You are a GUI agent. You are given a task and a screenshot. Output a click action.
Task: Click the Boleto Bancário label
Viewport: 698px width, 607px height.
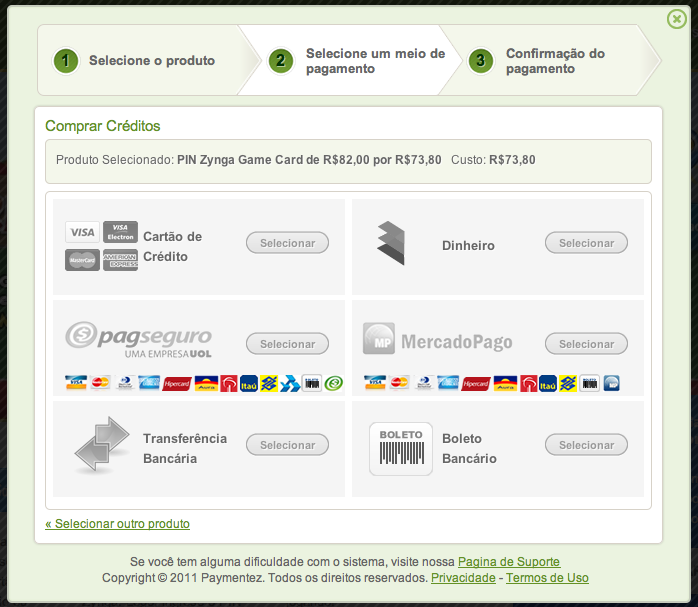(469, 449)
